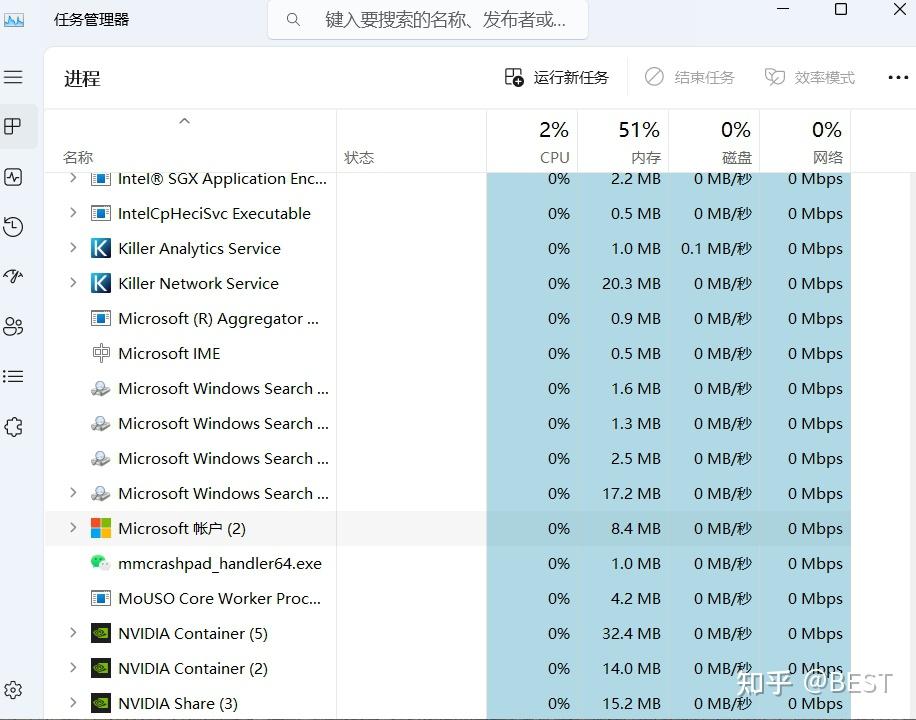Open the Startup apps sidebar icon
Screen dimensions: 916x720
tap(13, 275)
